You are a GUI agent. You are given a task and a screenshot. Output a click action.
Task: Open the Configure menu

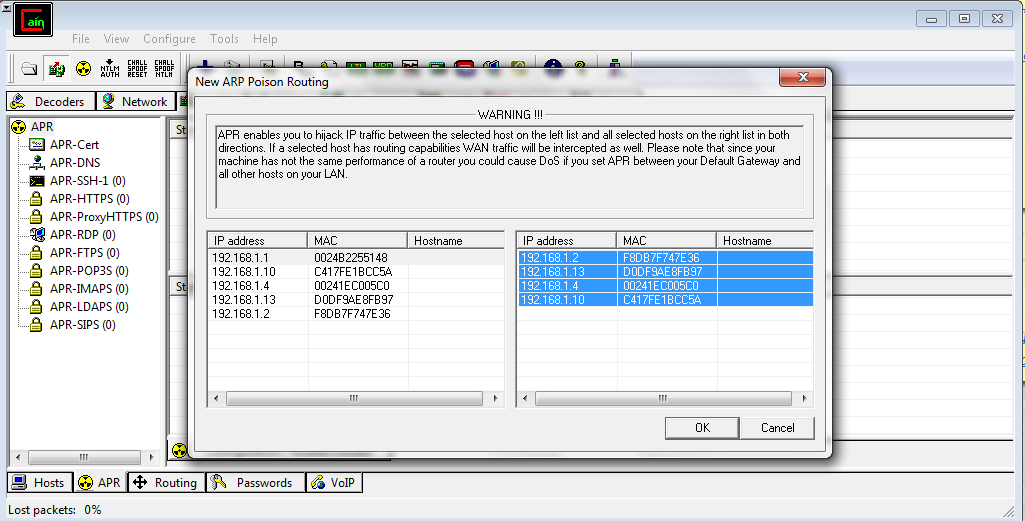pyautogui.click(x=169, y=39)
